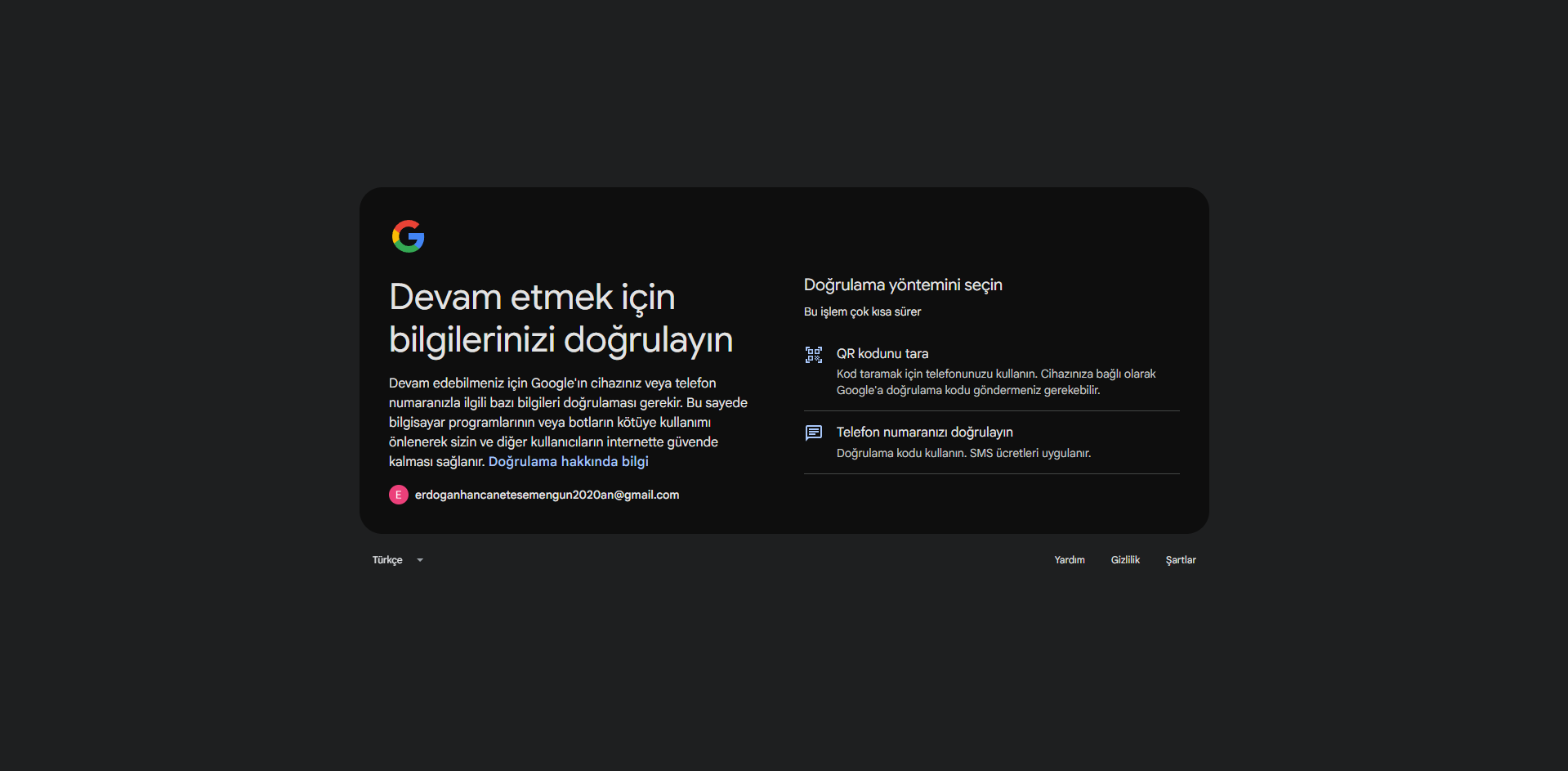Open Doğrulama hakkında bilgi link

[x=568, y=461]
